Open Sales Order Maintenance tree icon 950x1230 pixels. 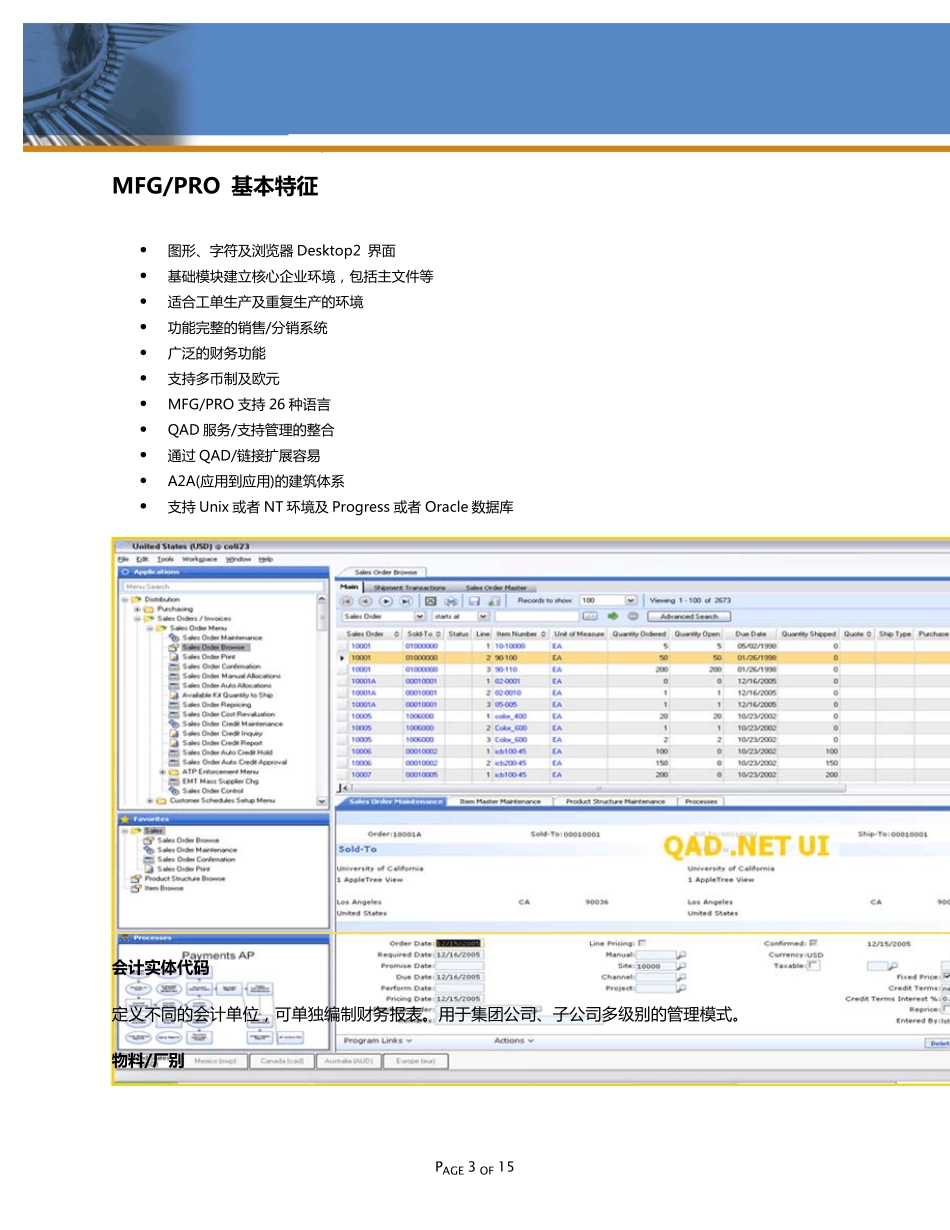[174, 638]
